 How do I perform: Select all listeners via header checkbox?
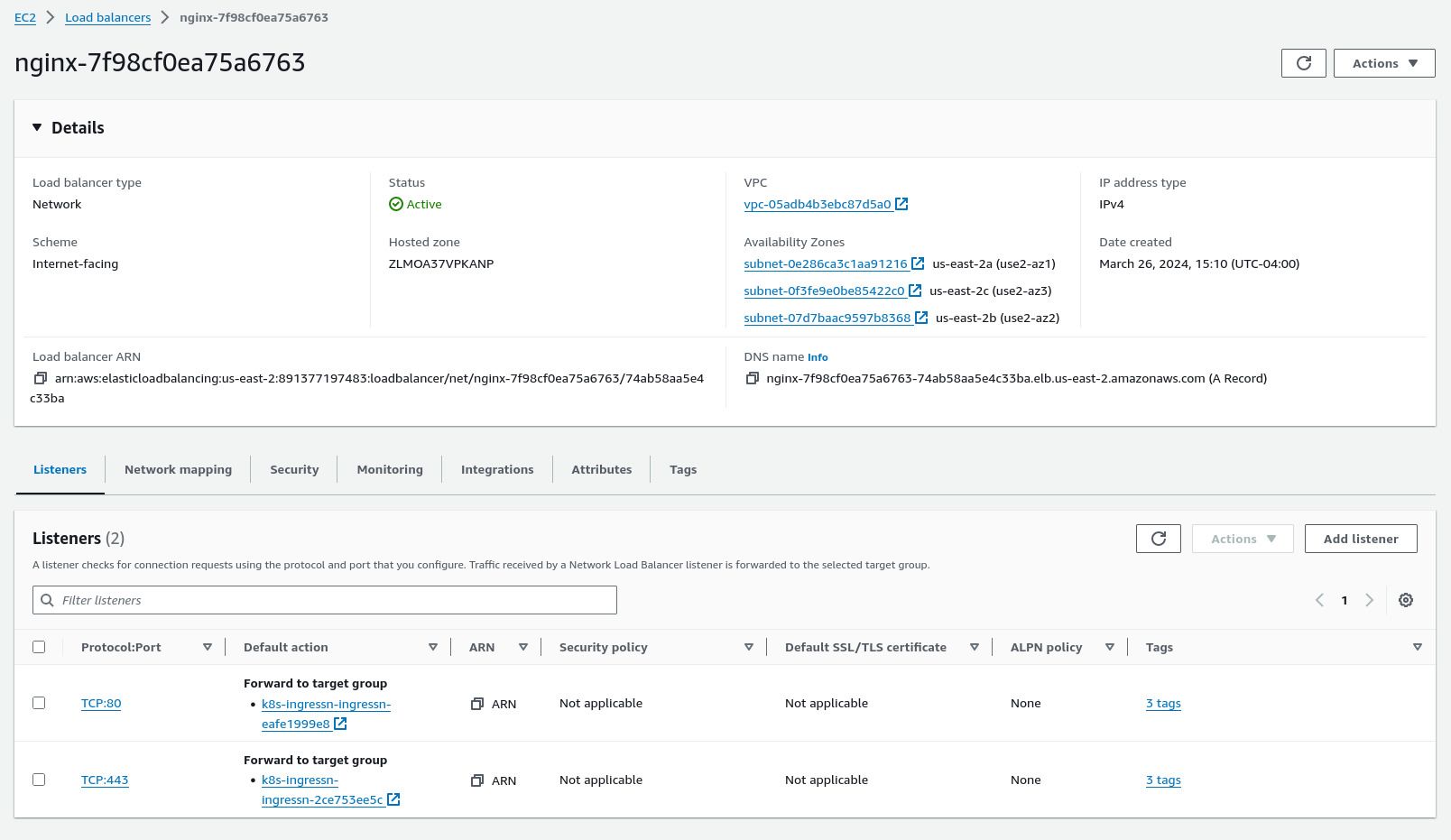[x=39, y=646]
